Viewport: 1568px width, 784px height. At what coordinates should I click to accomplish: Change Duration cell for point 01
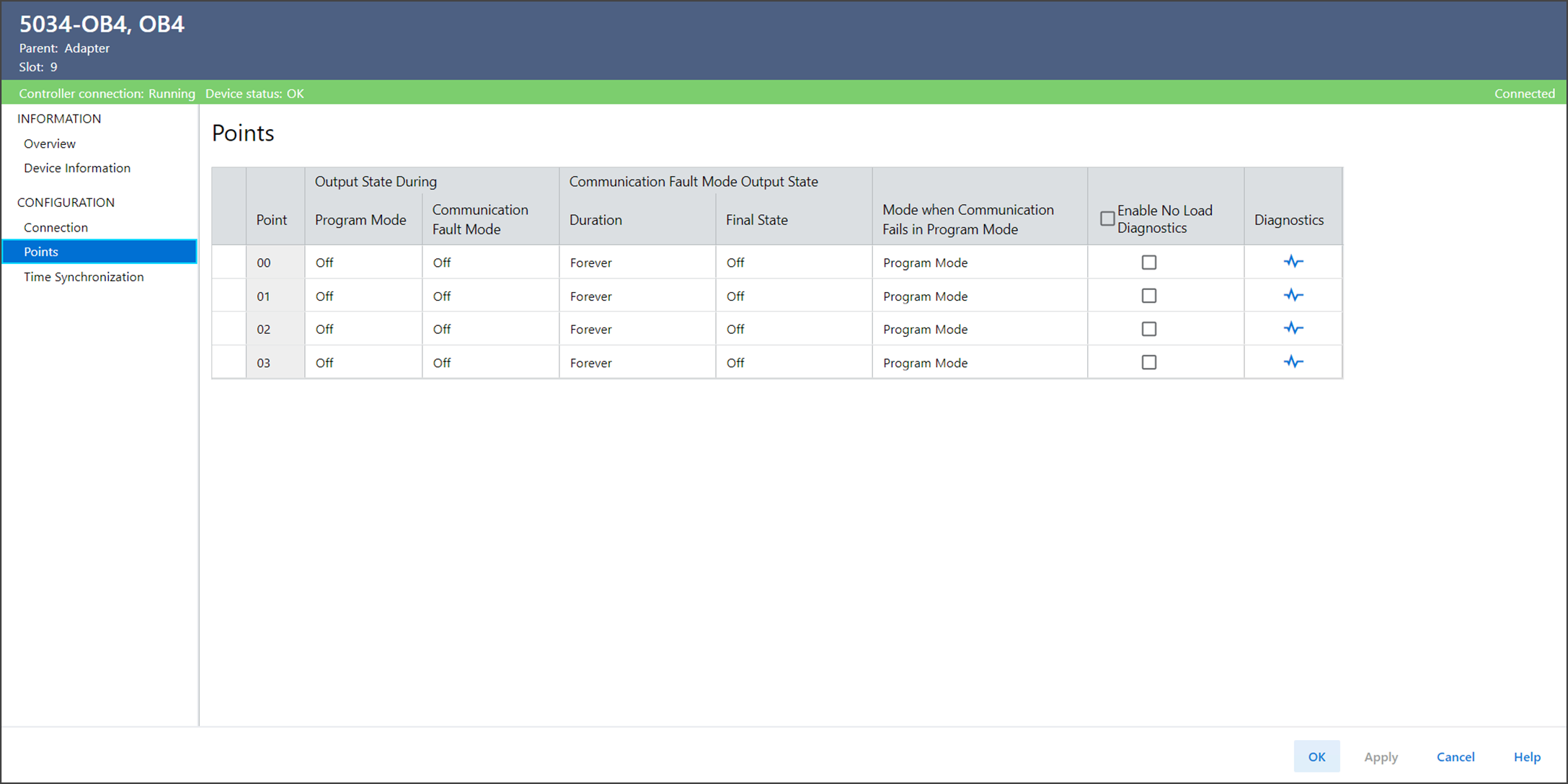point(637,296)
